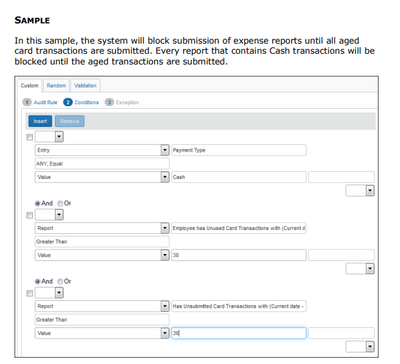Open right-parenthesis dropdown below the Cash row

(360, 191)
